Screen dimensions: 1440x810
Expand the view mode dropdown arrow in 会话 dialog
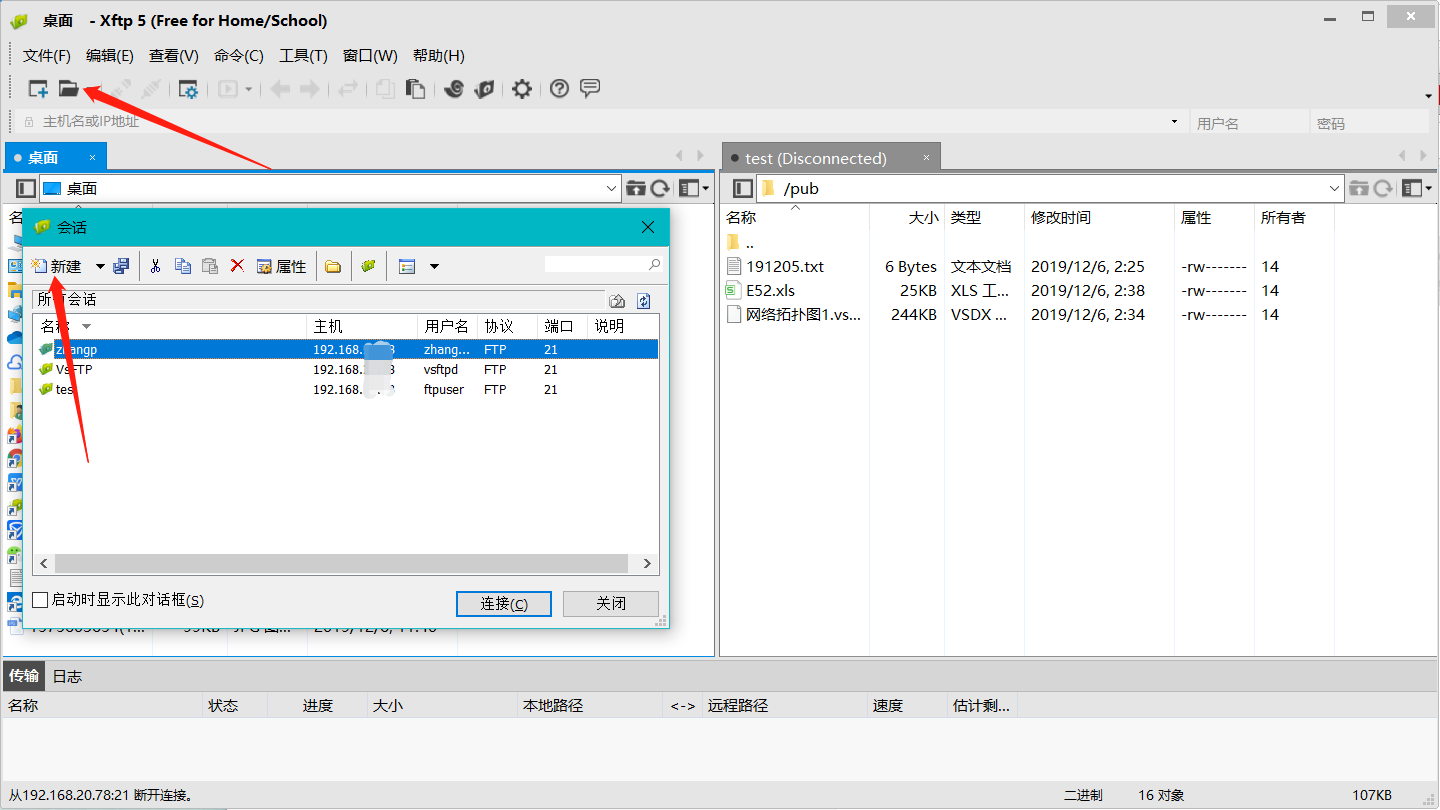coord(434,266)
